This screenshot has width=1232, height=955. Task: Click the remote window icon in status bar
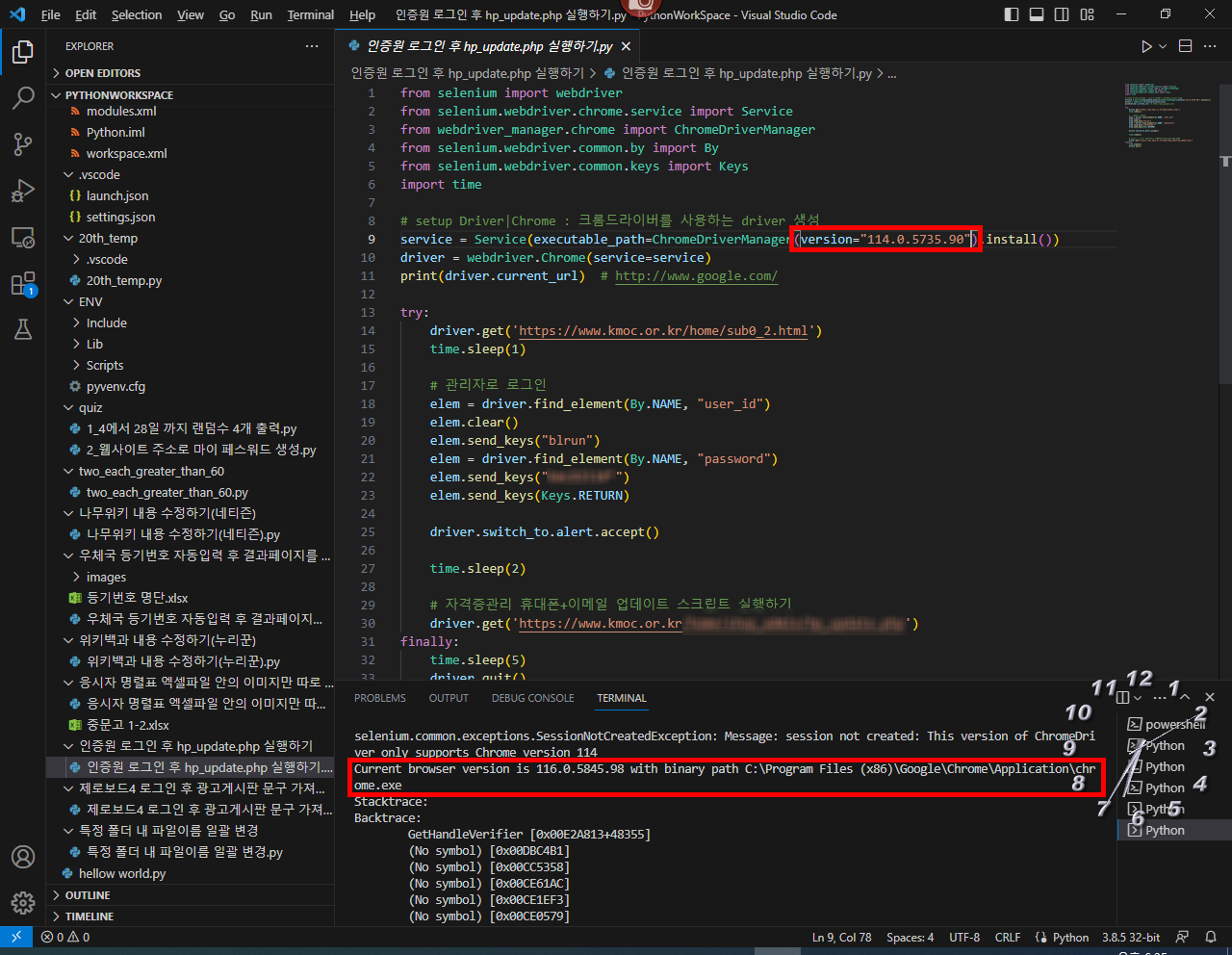pyautogui.click(x=16, y=937)
